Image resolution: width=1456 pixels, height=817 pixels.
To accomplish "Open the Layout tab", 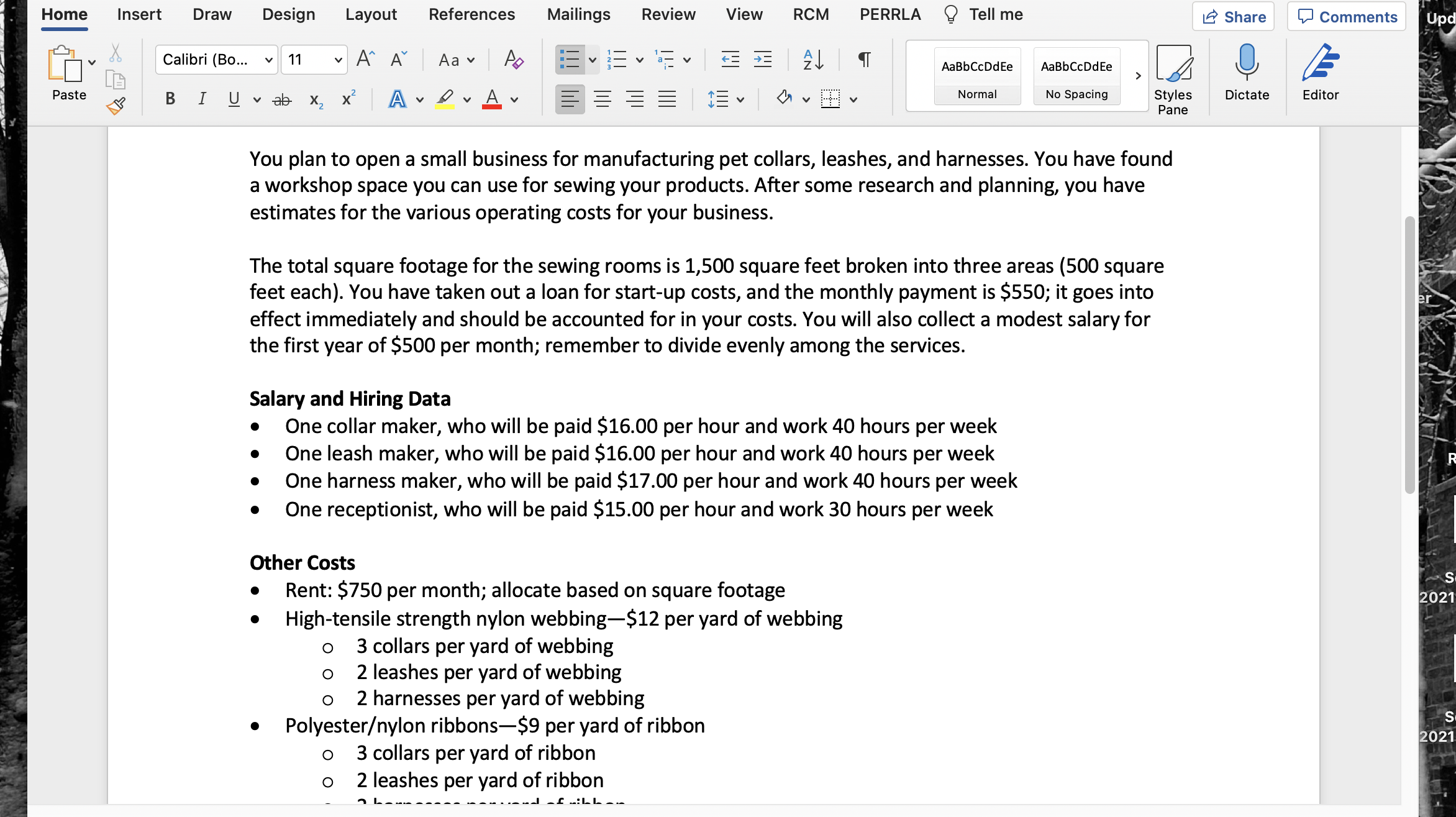I will pyautogui.click(x=371, y=14).
